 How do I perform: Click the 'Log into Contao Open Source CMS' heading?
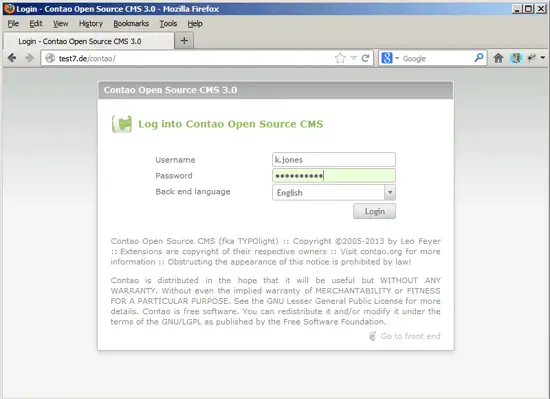pos(230,124)
